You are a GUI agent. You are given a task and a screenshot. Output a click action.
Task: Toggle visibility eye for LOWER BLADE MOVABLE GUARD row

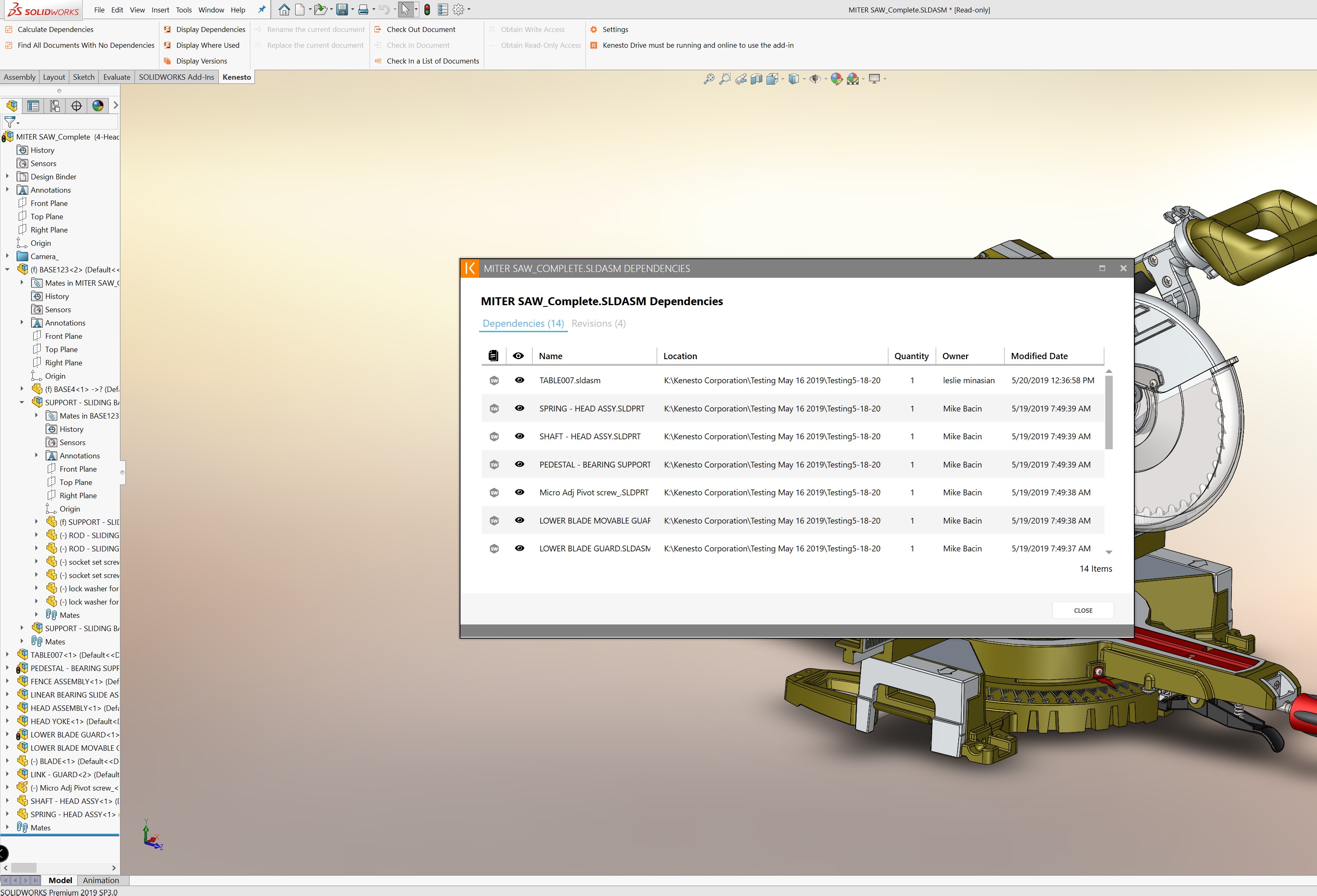(x=519, y=520)
